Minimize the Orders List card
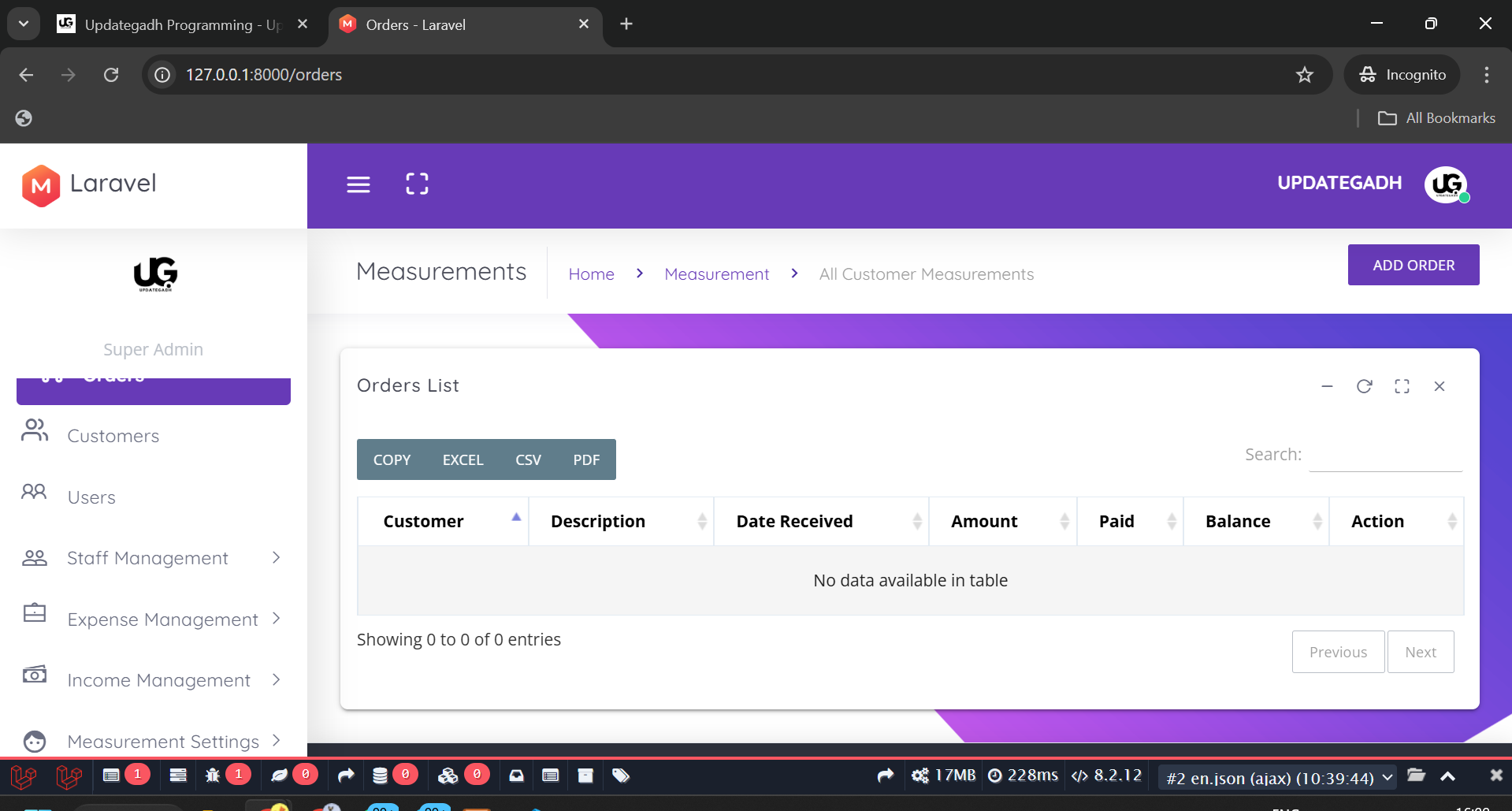 1327,386
